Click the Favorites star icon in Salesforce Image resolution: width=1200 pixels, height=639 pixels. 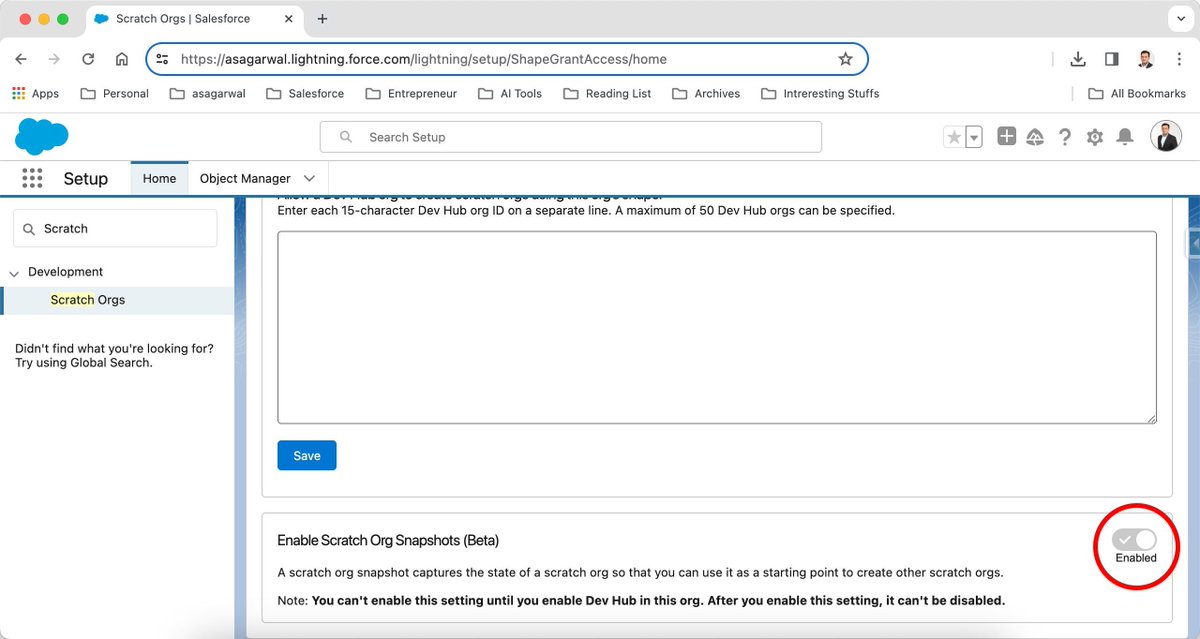[954, 137]
